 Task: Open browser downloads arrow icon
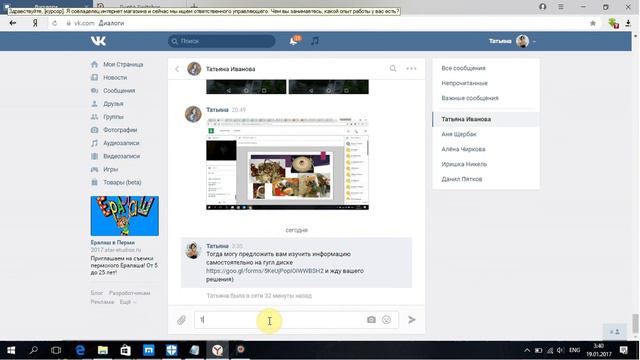(628, 23)
